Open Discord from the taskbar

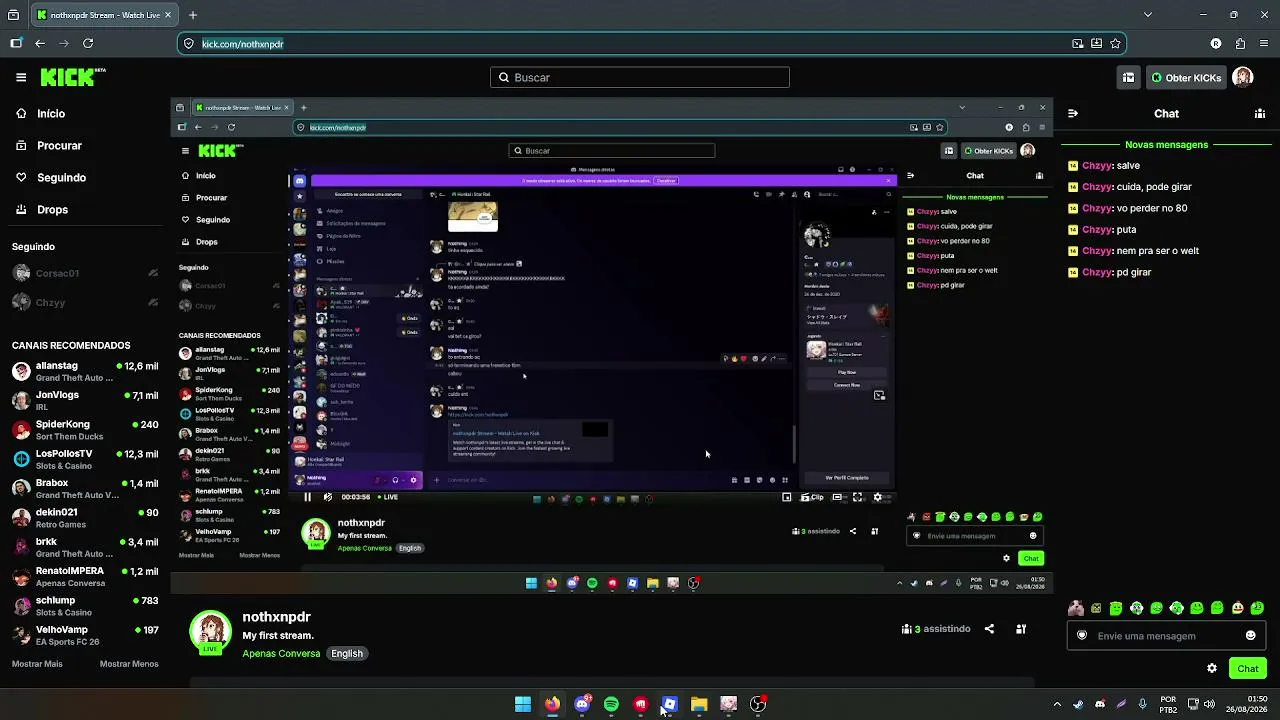[582, 704]
